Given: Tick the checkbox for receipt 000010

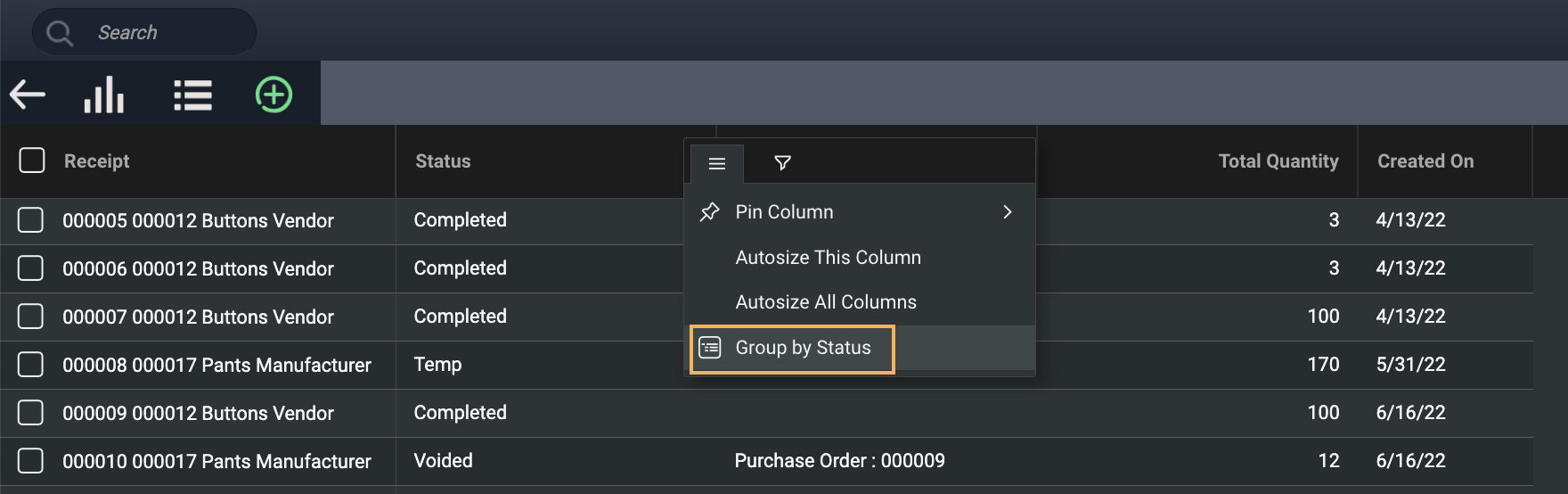Looking at the screenshot, I should point(31,461).
